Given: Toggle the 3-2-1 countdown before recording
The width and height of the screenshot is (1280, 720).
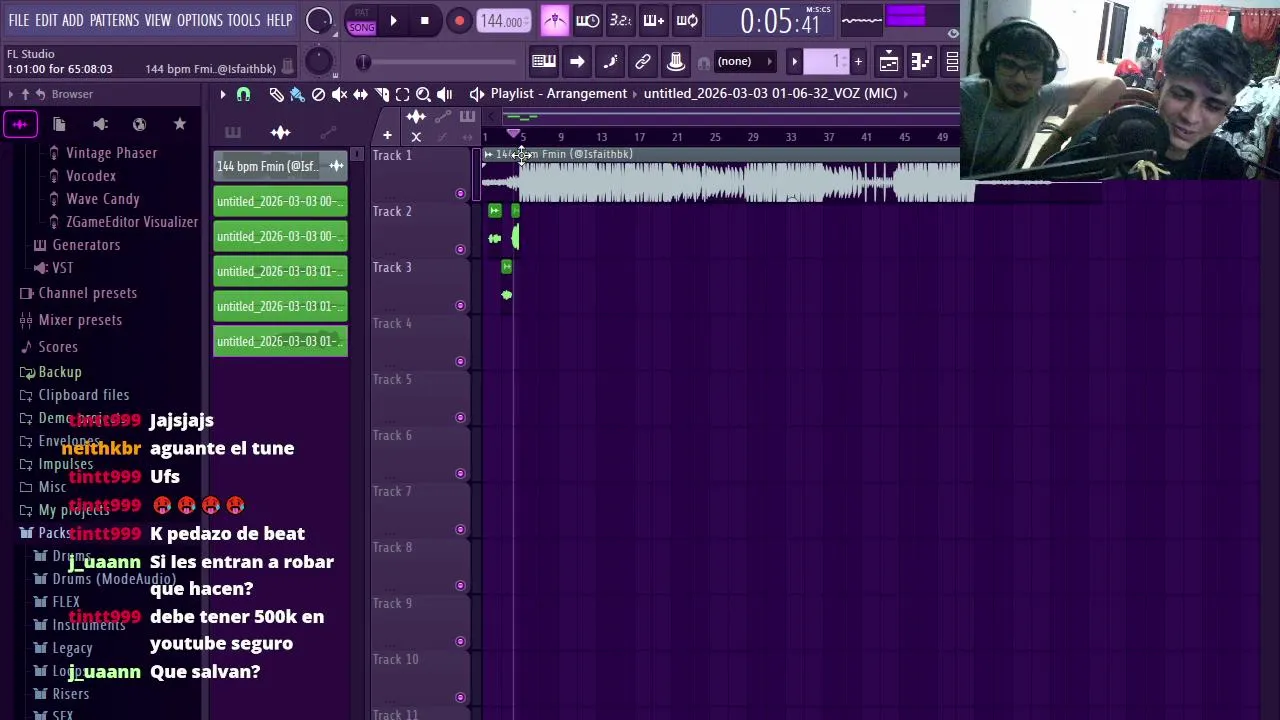Looking at the screenshot, I should pos(620,20).
